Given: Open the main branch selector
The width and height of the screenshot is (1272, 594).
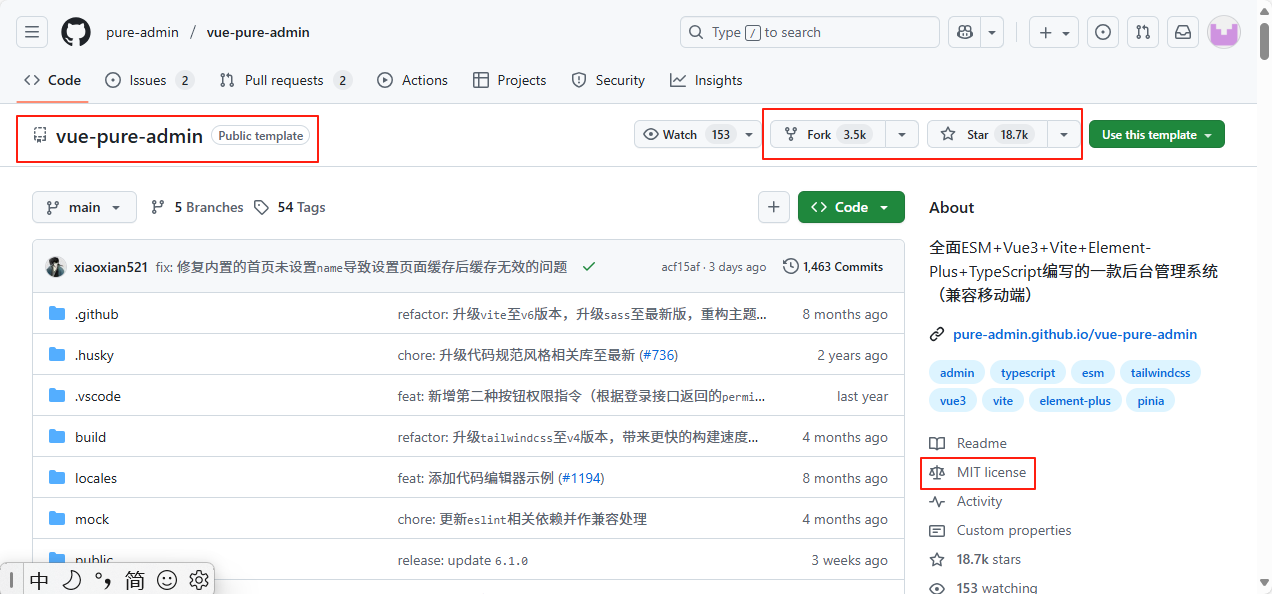Looking at the screenshot, I should point(84,207).
